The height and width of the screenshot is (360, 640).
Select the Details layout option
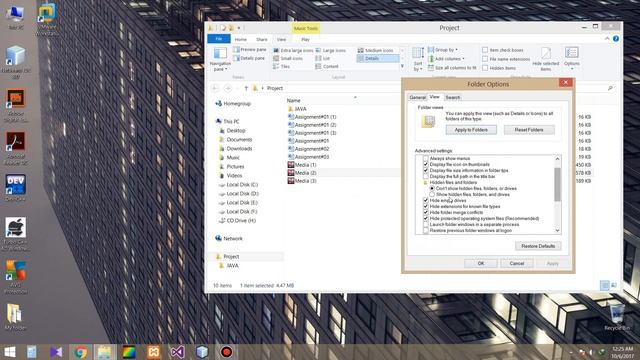coord(378,58)
